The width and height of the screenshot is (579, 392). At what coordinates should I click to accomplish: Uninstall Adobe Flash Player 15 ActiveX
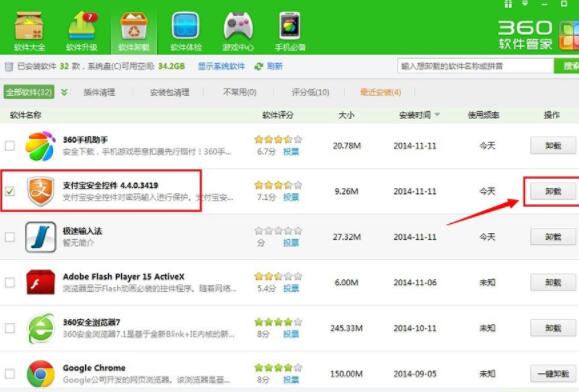click(553, 282)
